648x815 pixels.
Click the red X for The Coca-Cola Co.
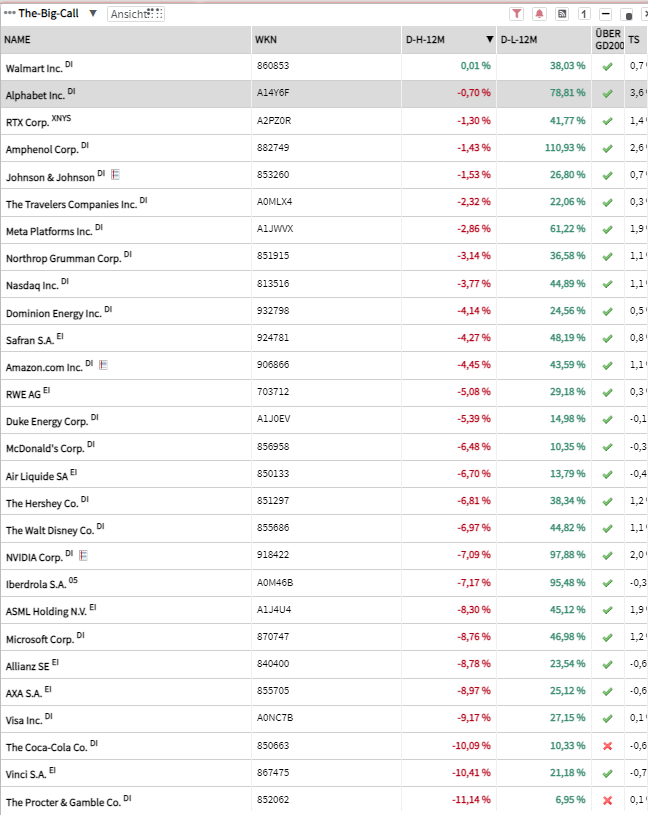pyautogui.click(x=607, y=745)
